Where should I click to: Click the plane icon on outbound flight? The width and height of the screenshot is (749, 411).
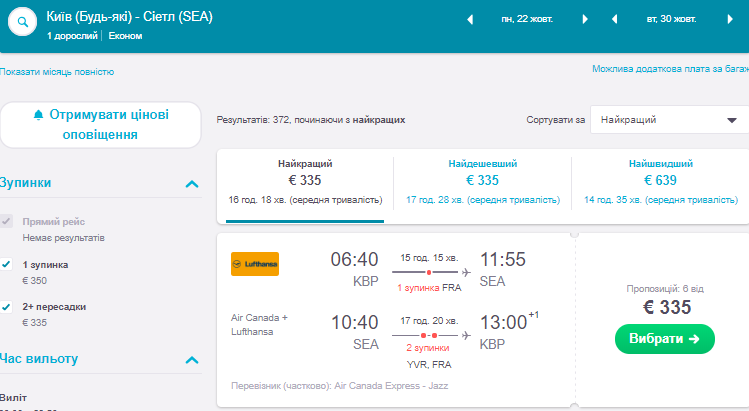[x=466, y=271]
